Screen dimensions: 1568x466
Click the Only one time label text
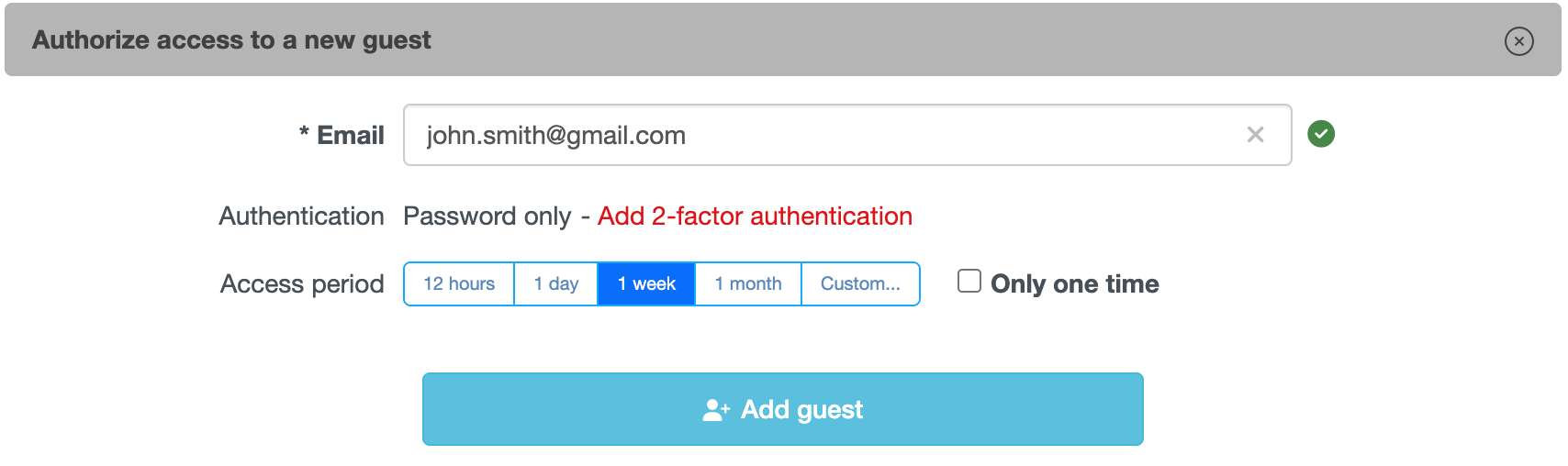1074,284
